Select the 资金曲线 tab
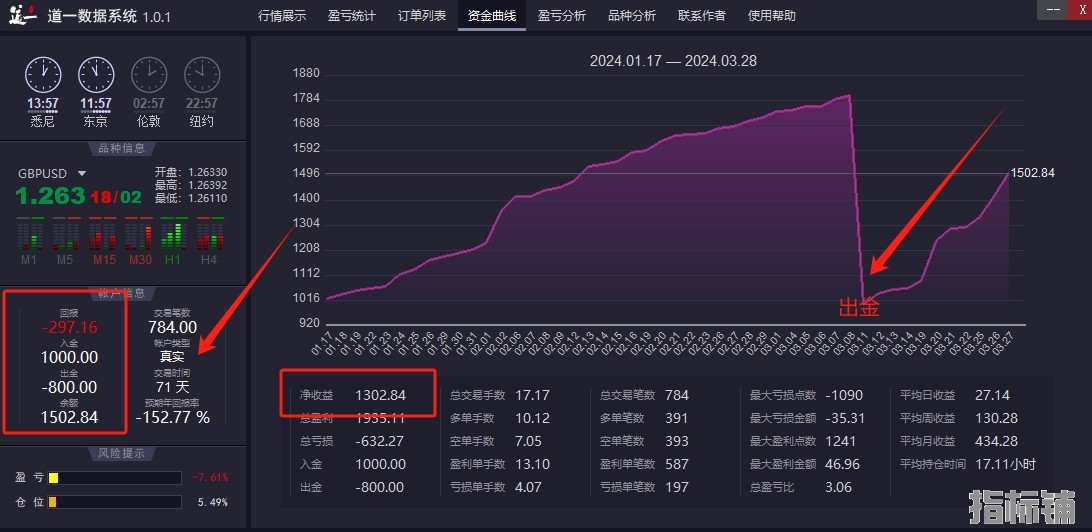 coord(492,15)
